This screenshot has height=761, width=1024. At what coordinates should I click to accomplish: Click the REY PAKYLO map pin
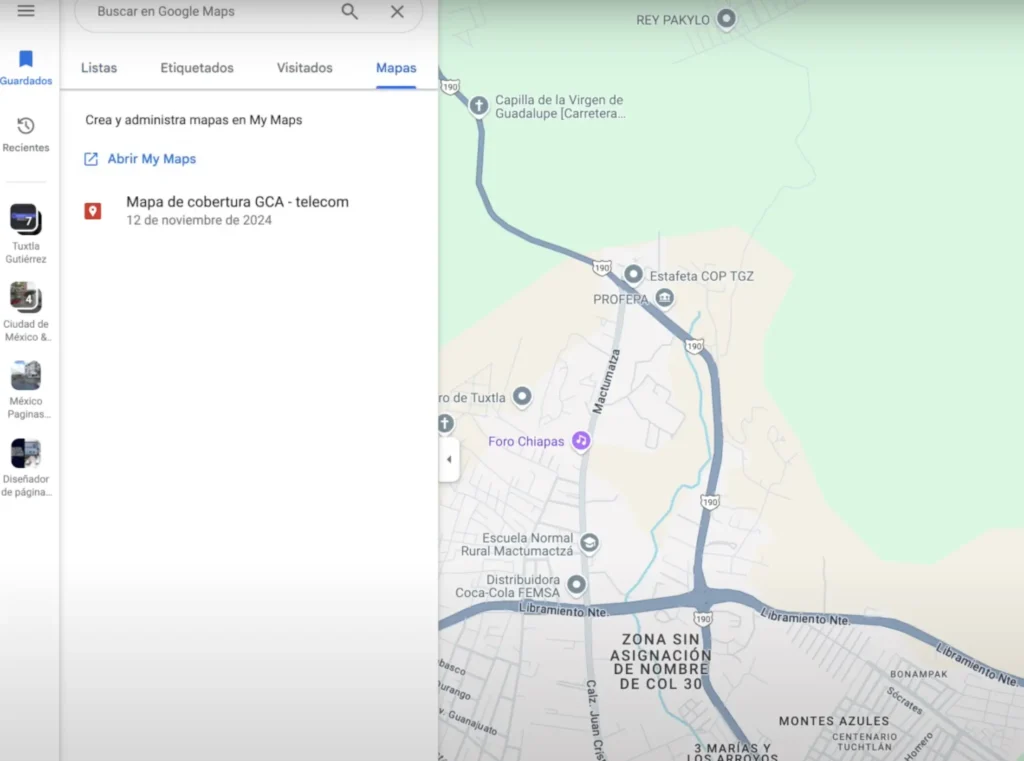[726, 19]
